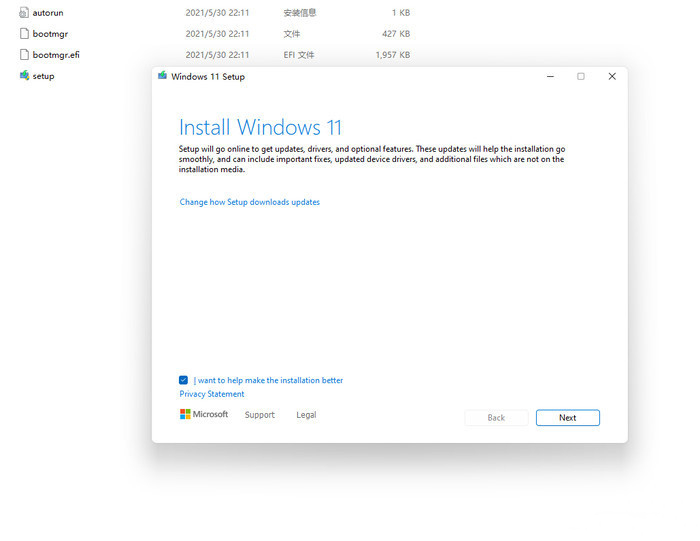Click the 安装信息 type for autorun
The image size is (700, 541).
[301, 13]
